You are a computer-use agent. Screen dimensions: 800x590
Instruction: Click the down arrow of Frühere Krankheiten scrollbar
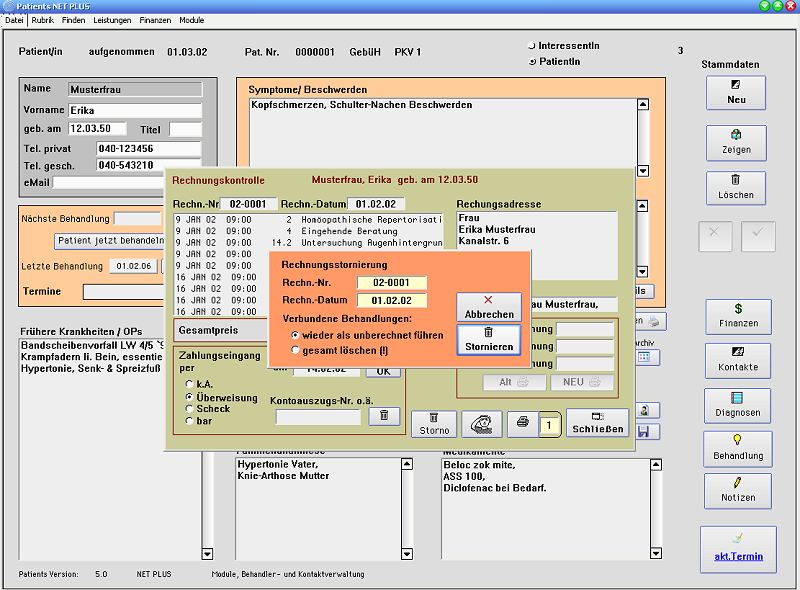click(x=207, y=554)
